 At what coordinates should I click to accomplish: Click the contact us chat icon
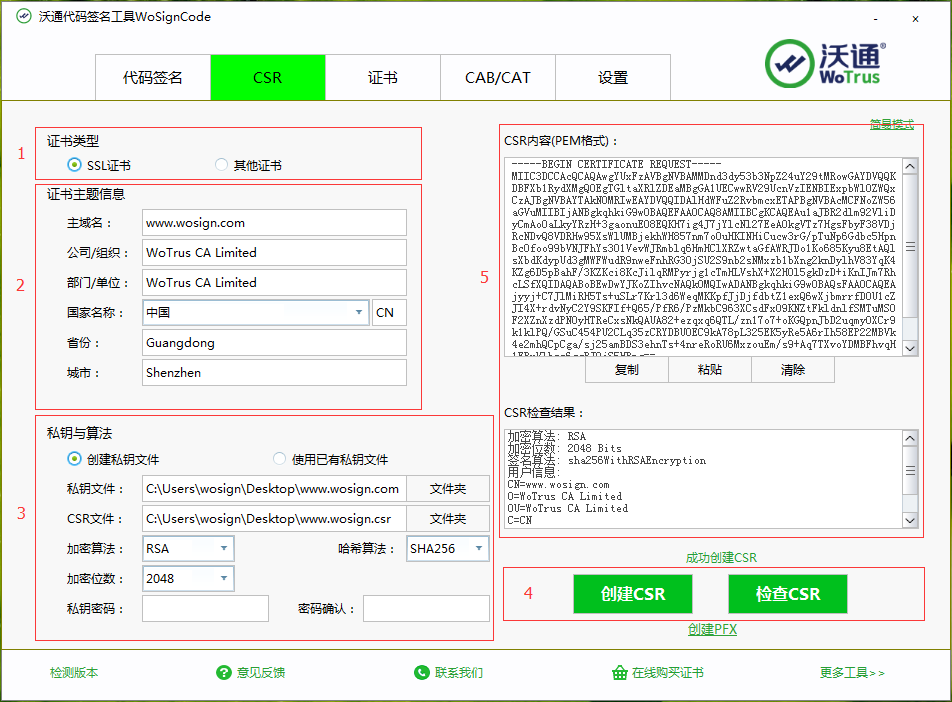coord(422,673)
